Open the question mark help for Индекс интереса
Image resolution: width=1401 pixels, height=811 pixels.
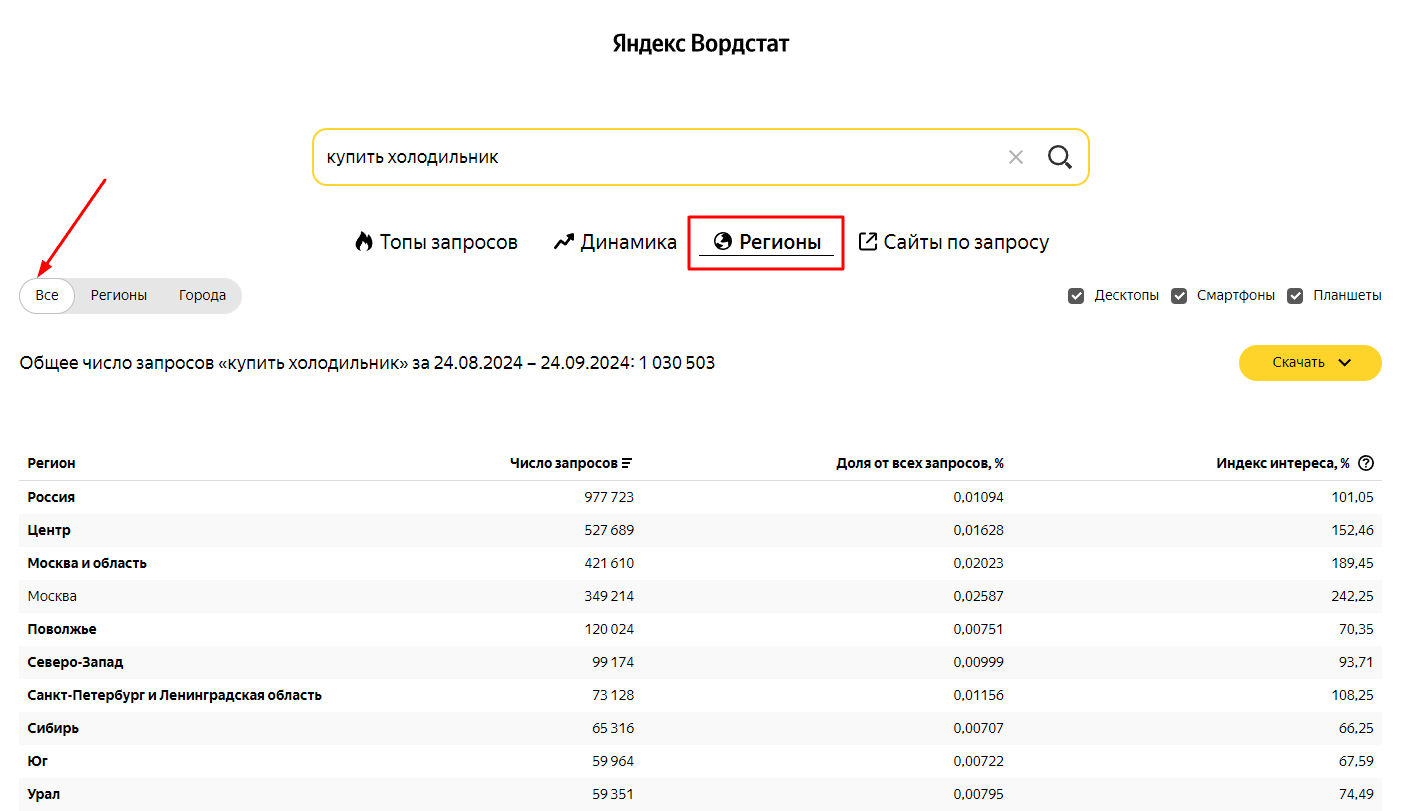tap(1366, 463)
